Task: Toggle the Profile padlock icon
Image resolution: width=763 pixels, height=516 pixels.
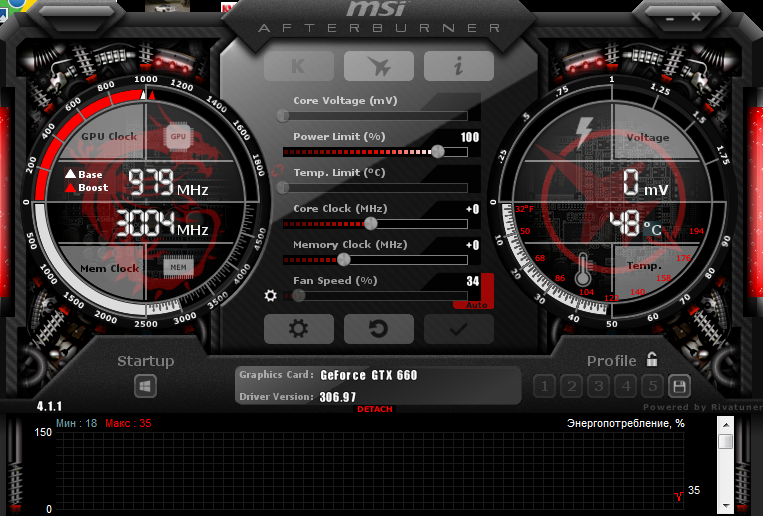Action: point(652,359)
